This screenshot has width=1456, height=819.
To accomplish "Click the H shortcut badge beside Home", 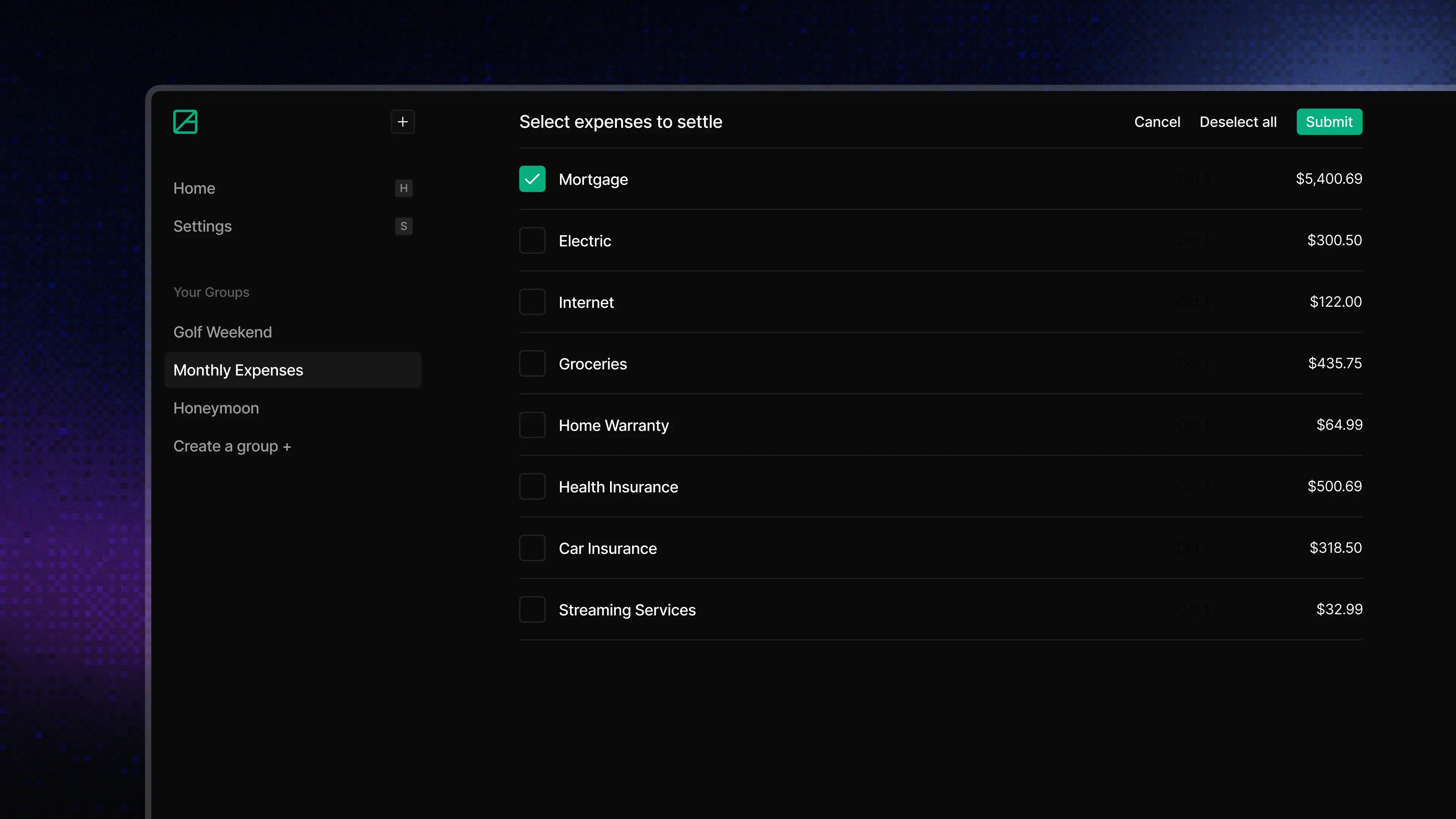I will [x=403, y=188].
